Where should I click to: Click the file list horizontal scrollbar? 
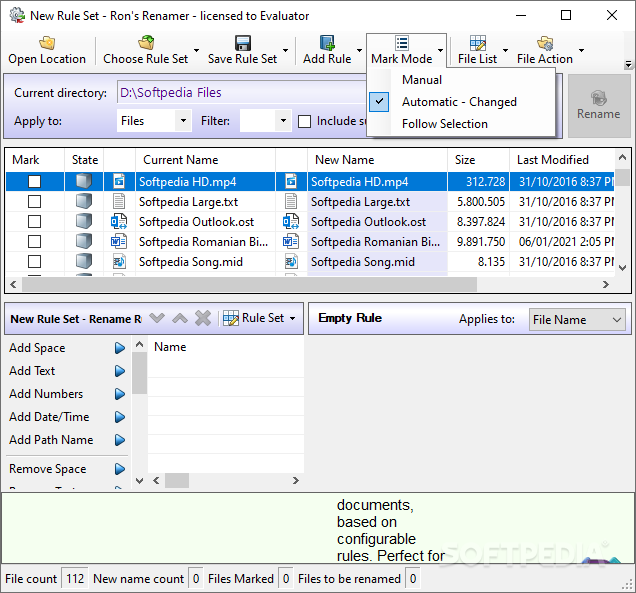click(x=249, y=284)
